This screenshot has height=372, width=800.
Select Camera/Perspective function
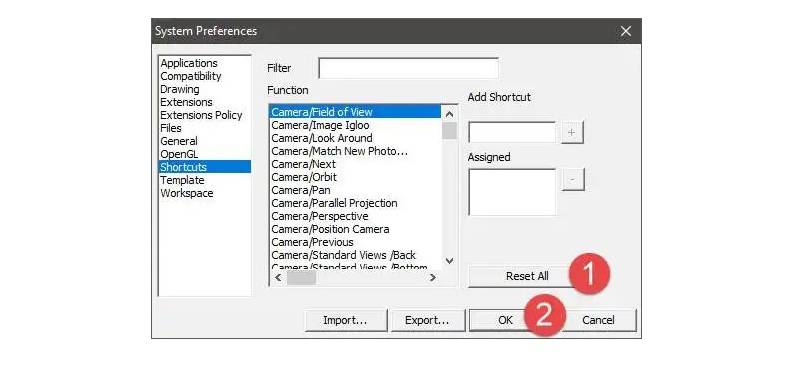[x=355, y=216]
